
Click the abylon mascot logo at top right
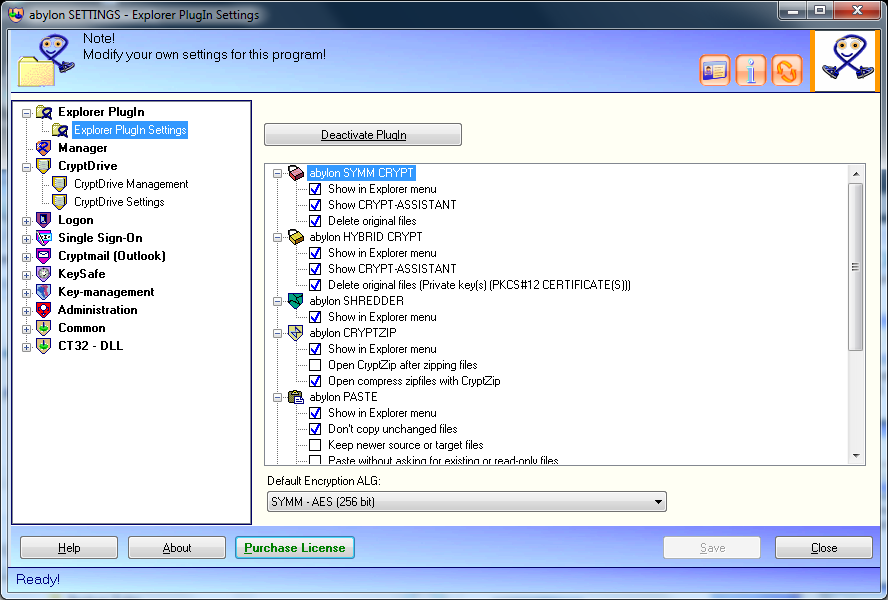(847, 60)
